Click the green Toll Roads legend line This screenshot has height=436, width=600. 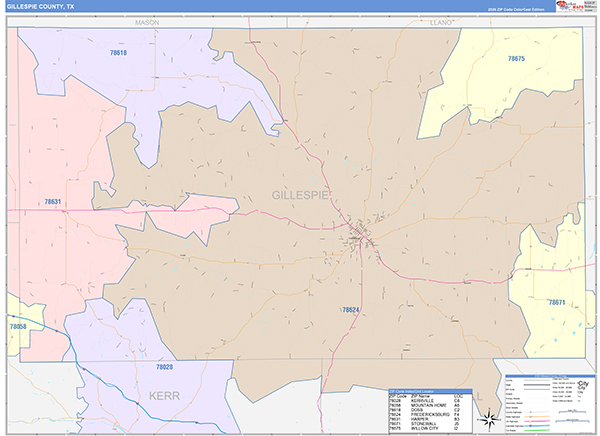tap(536, 430)
